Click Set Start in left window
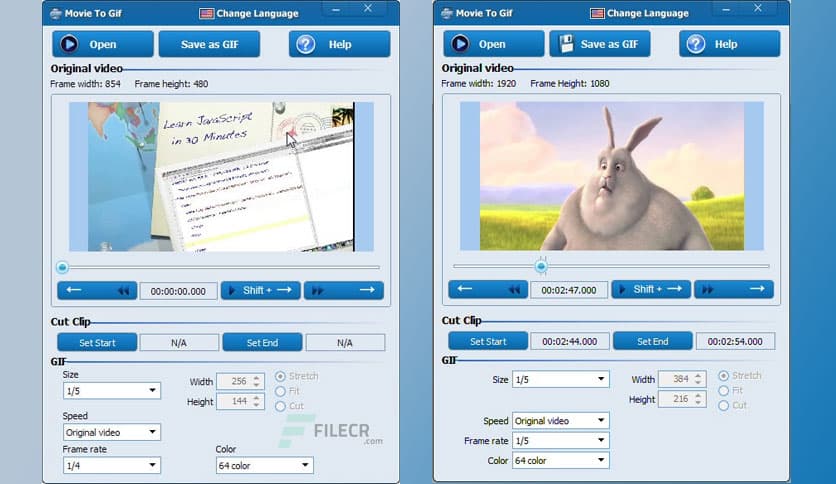The width and height of the screenshot is (836, 484). [97, 343]
